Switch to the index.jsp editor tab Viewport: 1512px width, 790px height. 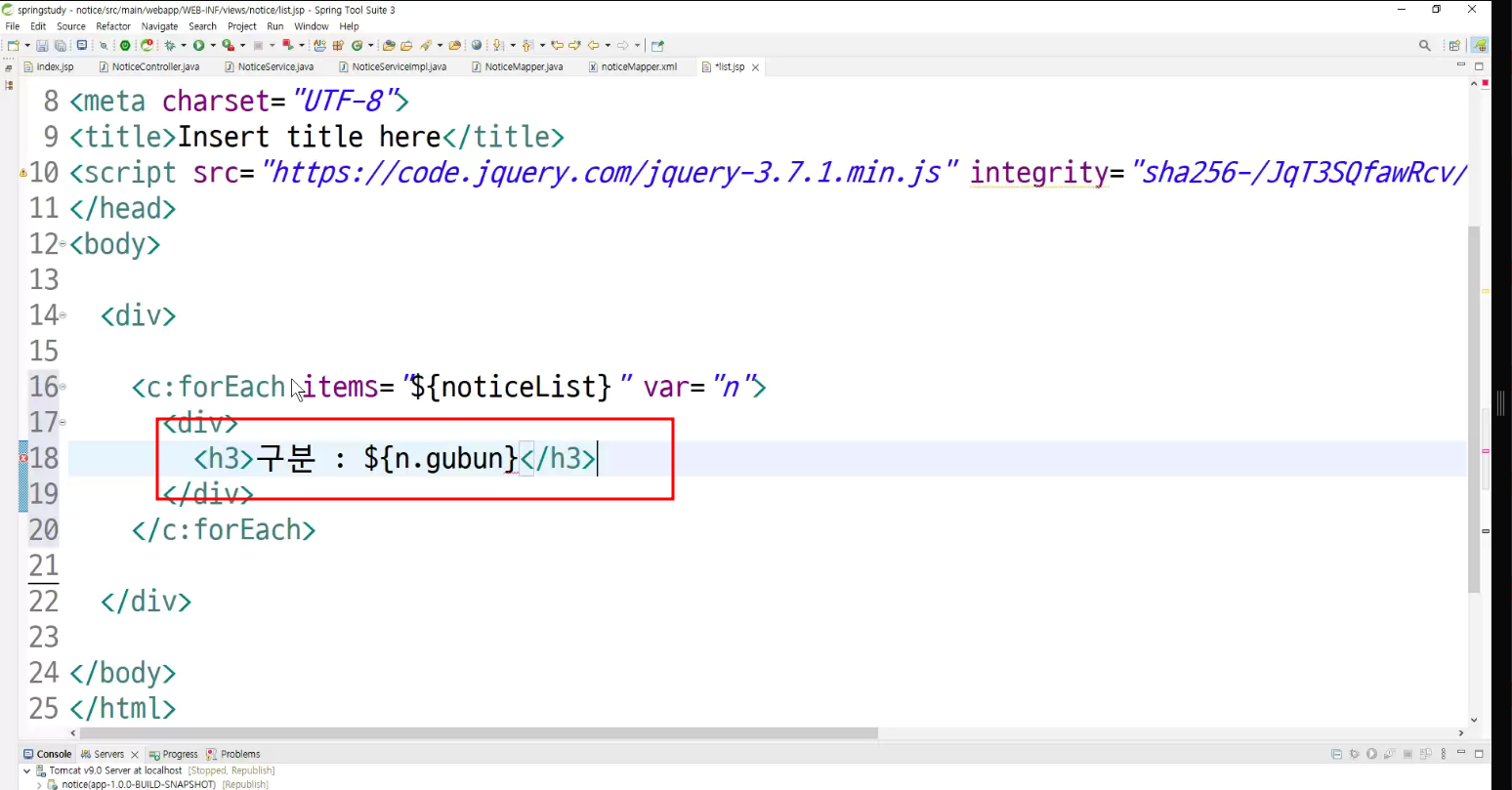[49, 67]
